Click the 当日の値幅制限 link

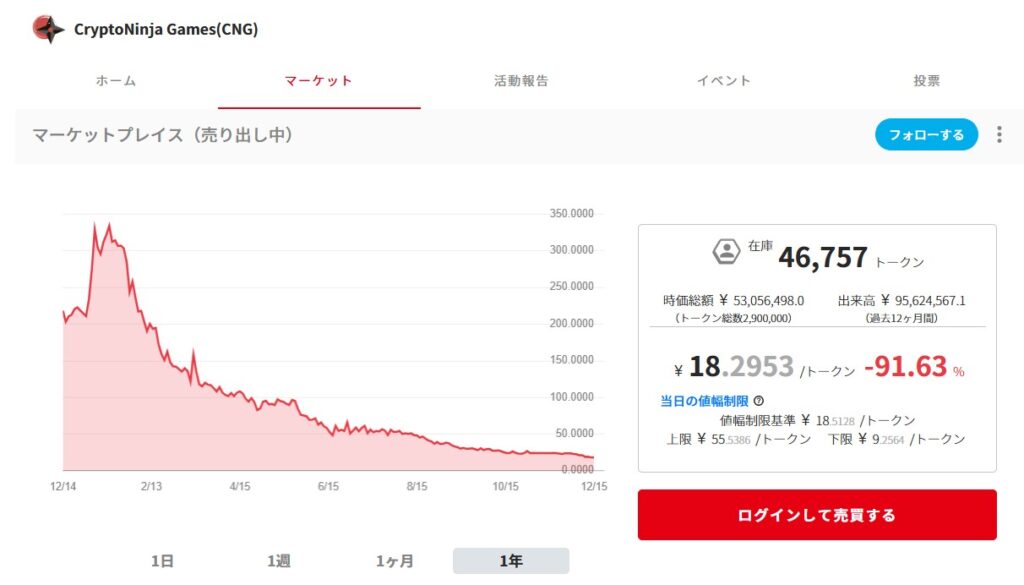click(704, 401)
